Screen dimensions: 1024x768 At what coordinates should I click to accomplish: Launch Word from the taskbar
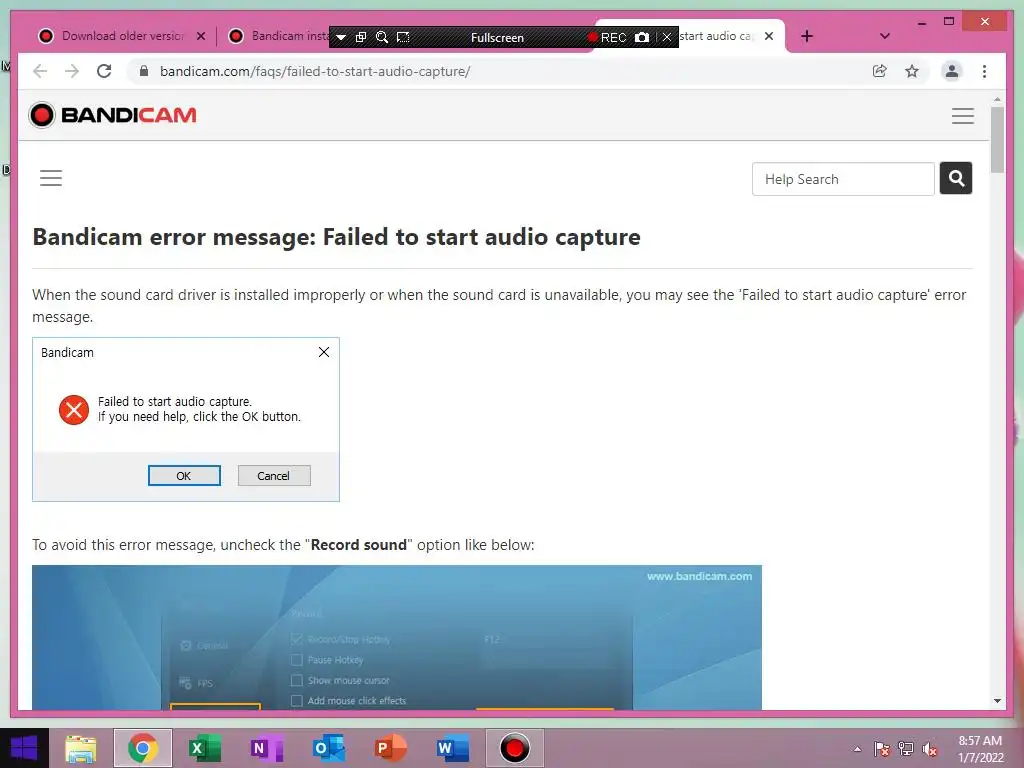[453, 748]
